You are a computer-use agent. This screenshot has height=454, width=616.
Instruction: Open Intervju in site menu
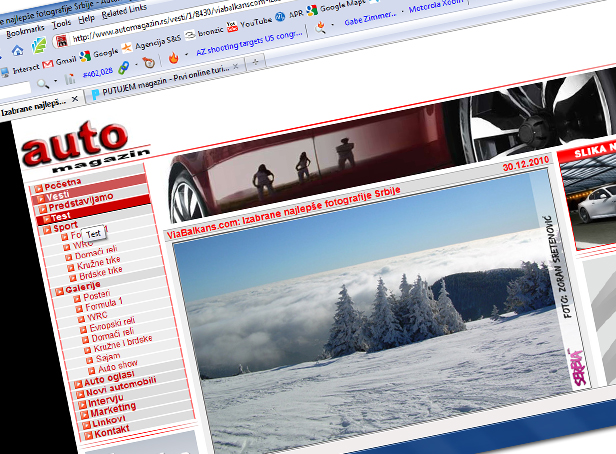106,401
